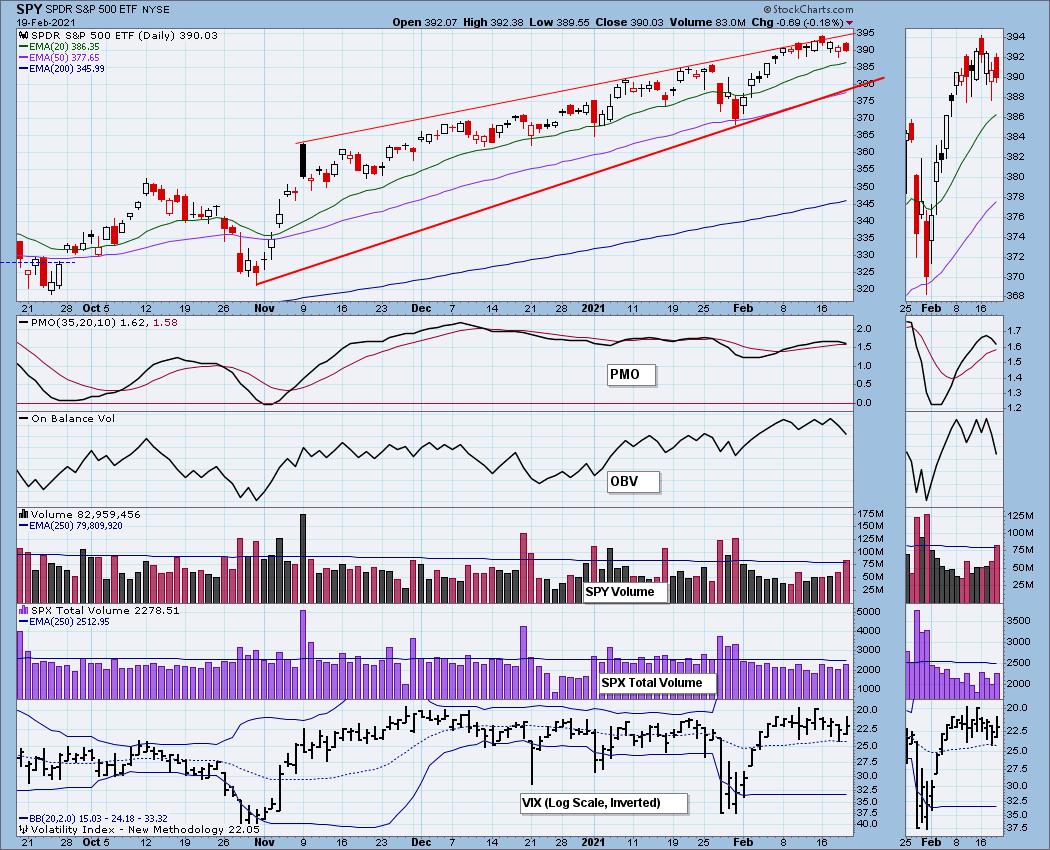This screenshot has width=1050, height=850.
Task: Click the EMA(250) 79,809,920 legend text
Action: [75, 526]
